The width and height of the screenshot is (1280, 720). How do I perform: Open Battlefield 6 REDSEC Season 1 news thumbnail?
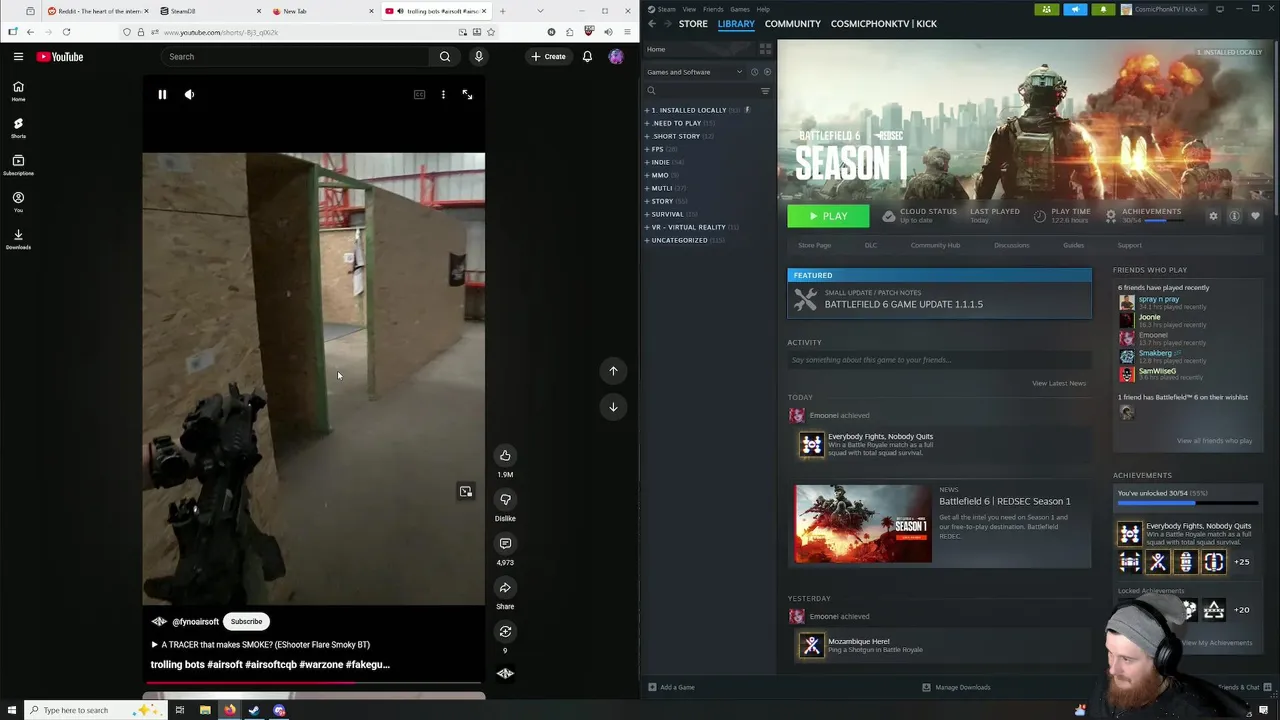click(863, 524)
